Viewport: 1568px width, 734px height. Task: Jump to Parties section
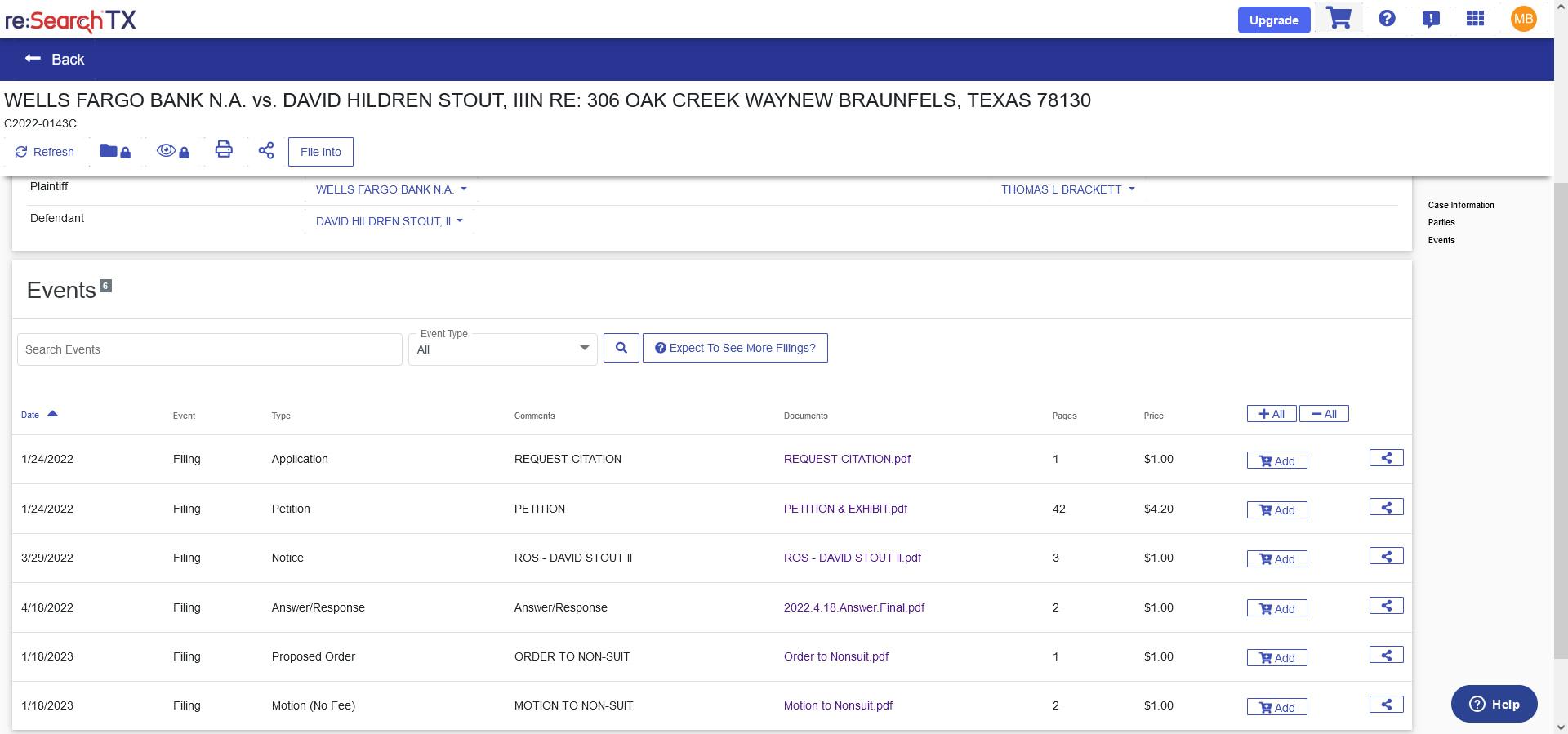pos(1441,222)
